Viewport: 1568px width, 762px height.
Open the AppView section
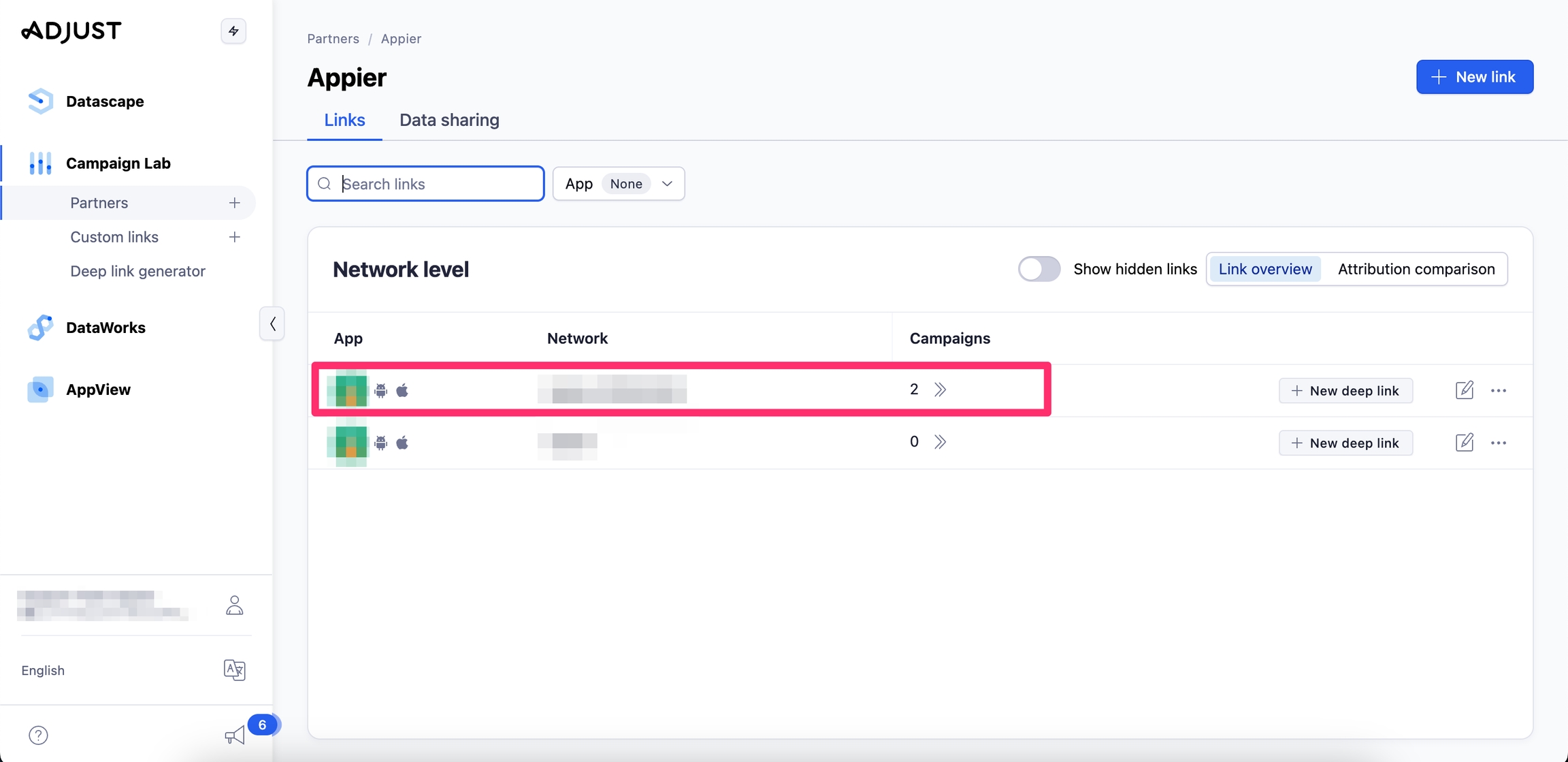[97, 390]
